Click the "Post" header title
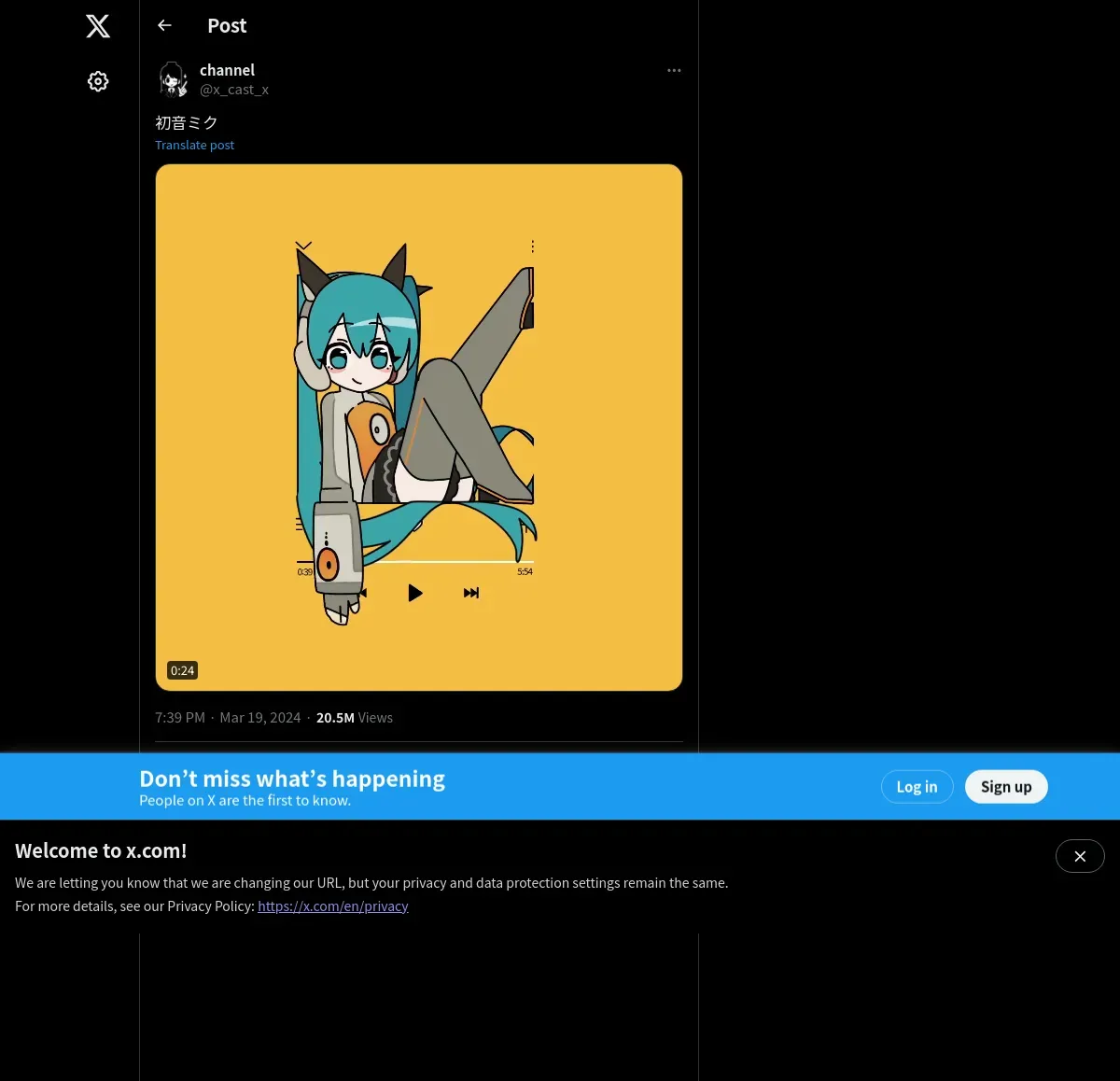Image resolution: width=1120 pixels, height=1081 pixels. (x=227, y=25)
